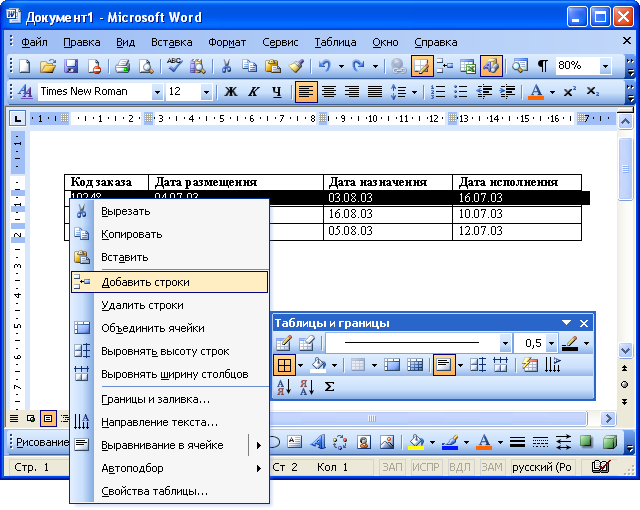This screenshot has height=510, width=640.
Task: Choose Удалить строки from context menu
Action: 169,305
